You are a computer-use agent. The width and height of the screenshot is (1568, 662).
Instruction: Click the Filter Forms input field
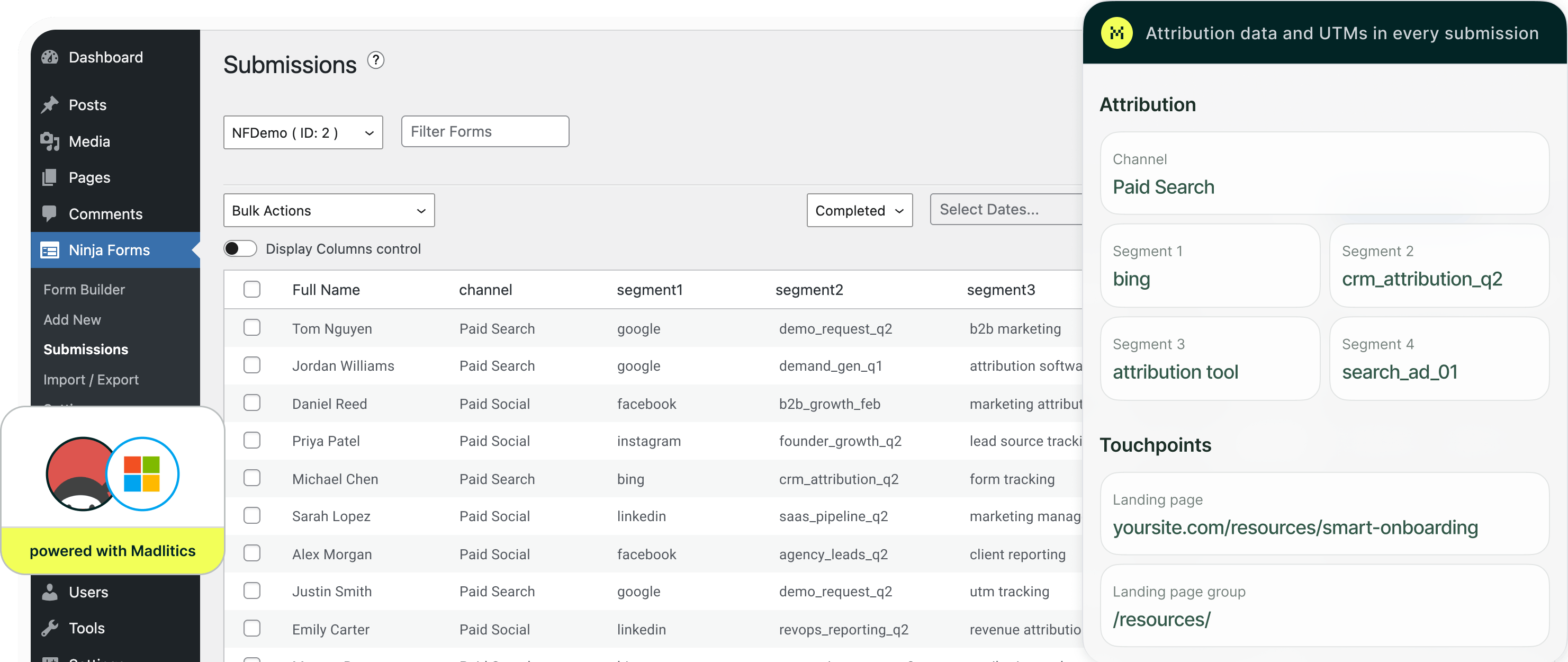coord(485,131)
